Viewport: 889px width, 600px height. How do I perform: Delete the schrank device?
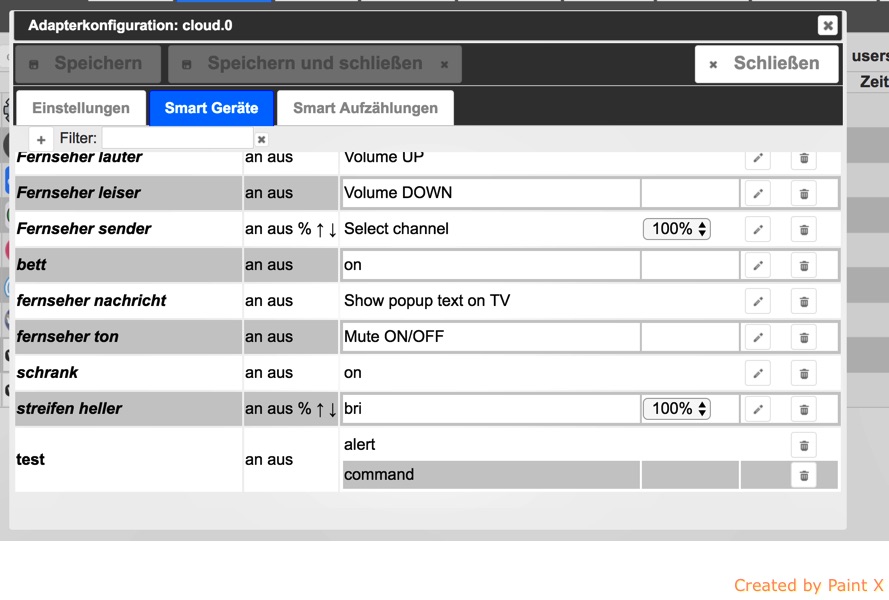pos(804,373)
